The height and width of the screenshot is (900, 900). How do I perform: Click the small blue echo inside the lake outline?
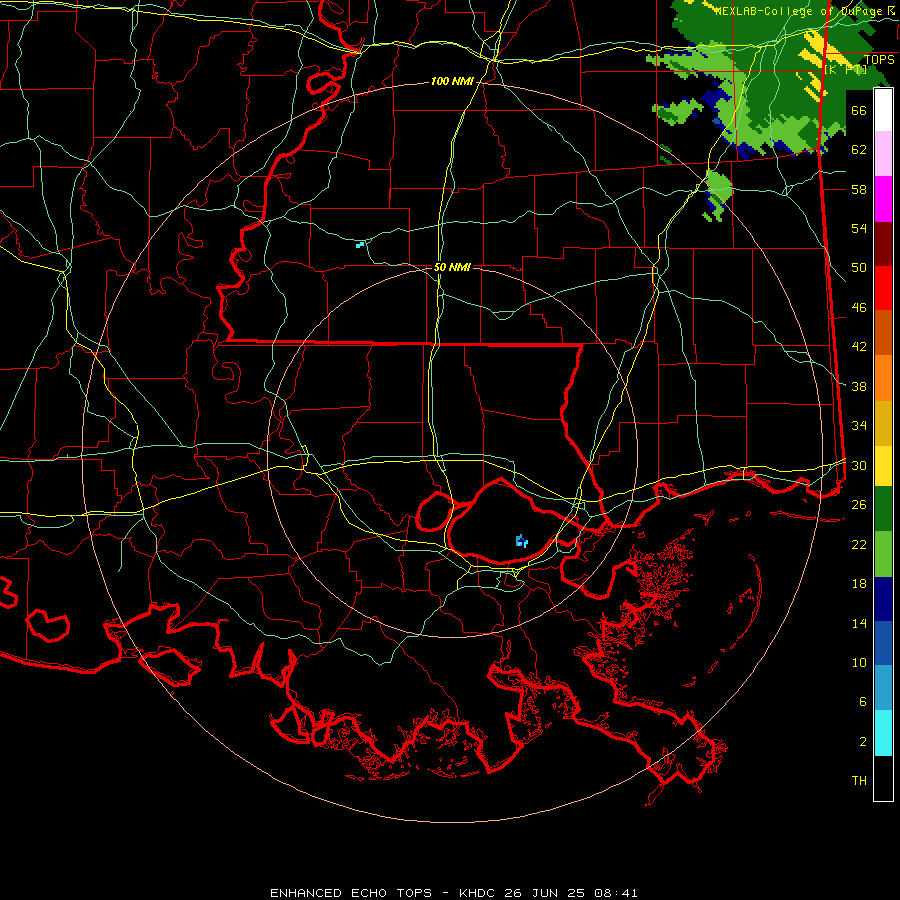tap(521, 541)
